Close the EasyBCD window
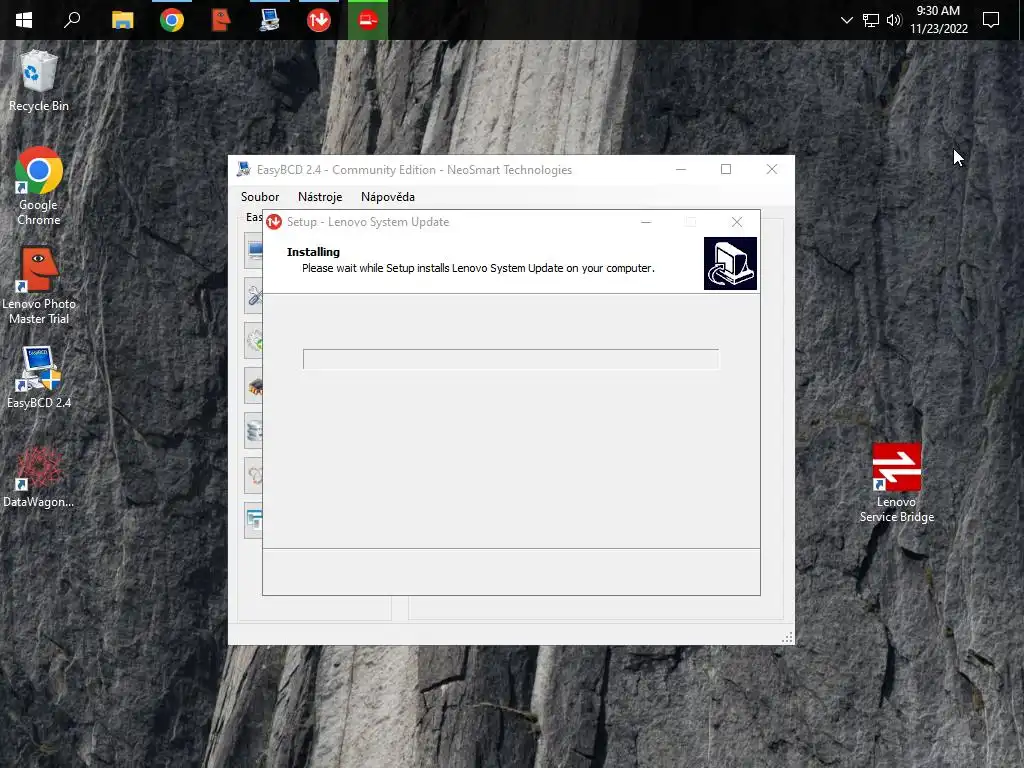1024x768 pixels. [771, 169]
